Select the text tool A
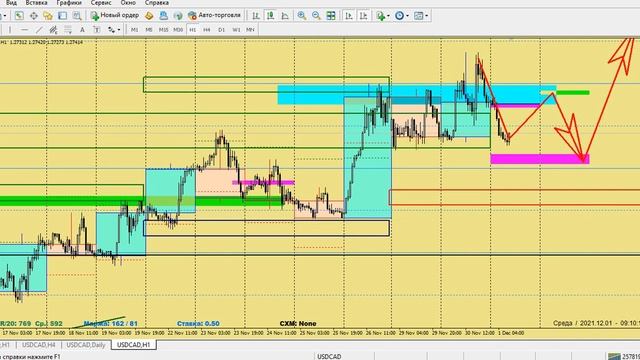The height and width of the screenshot is (360, 640). pyautogui.click(x=82, y=30)
